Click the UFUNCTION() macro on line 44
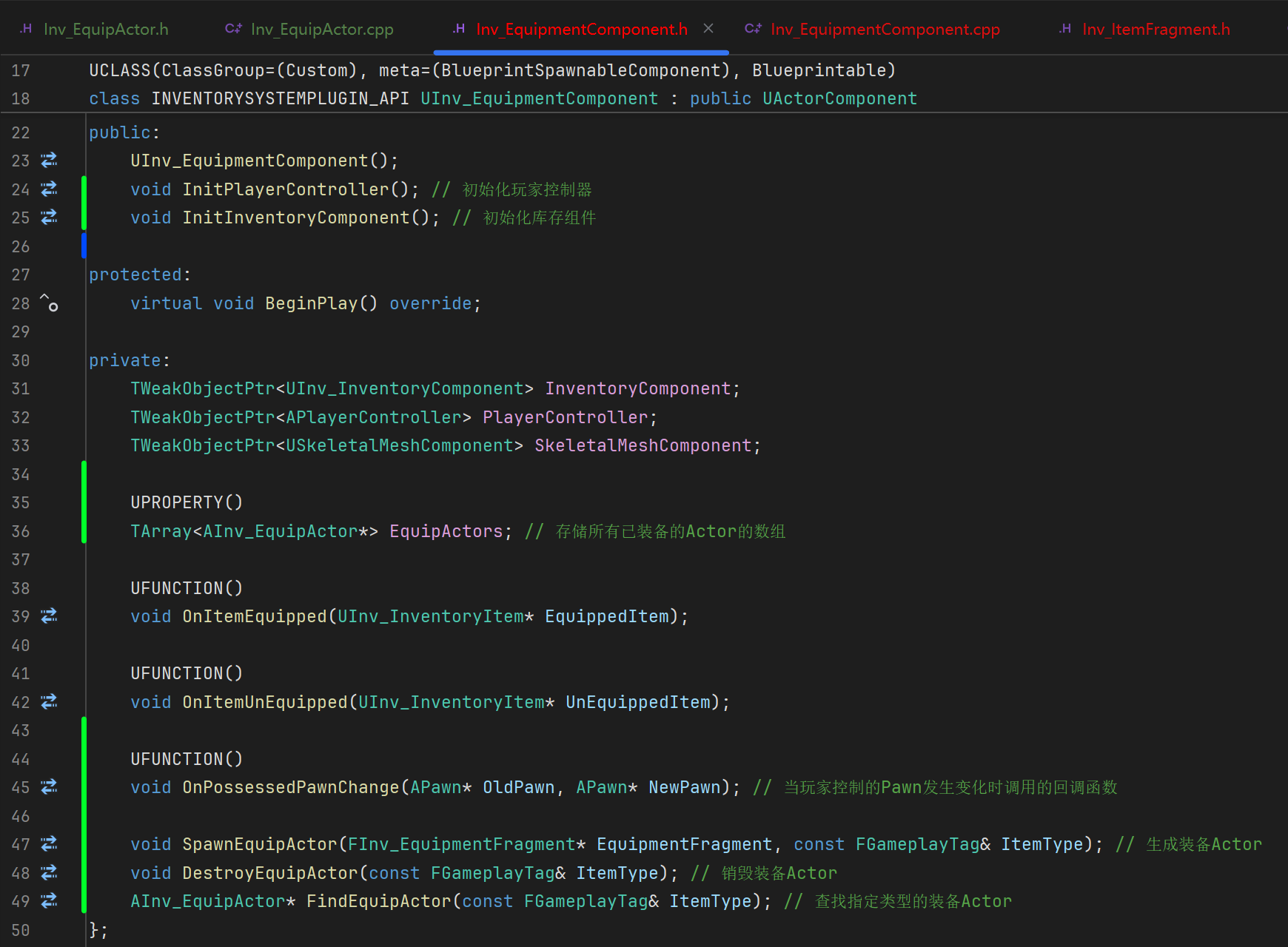 pos(187,759)
